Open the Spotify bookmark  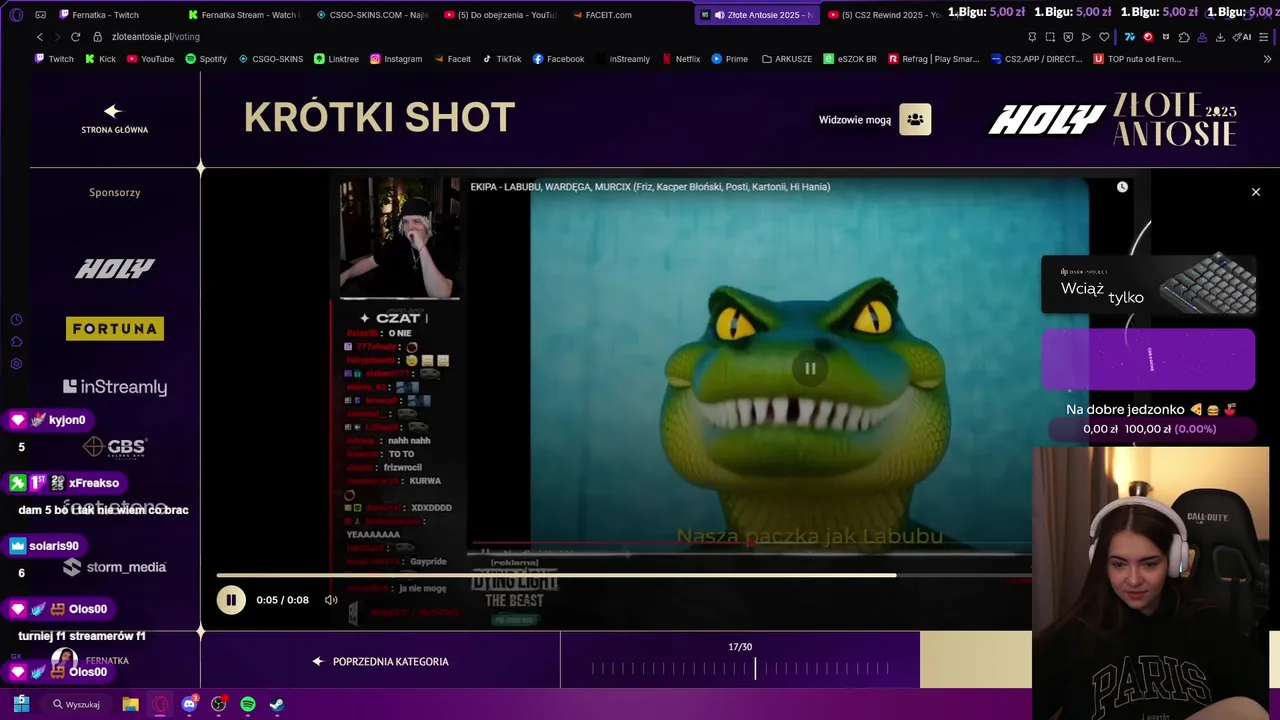pos(206,59)
